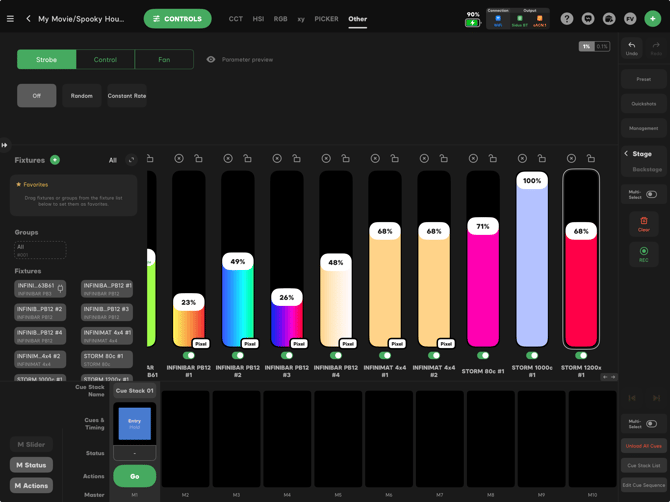Collapse the Stage panel chevron

pyautogui.click(x=626, y=153)
